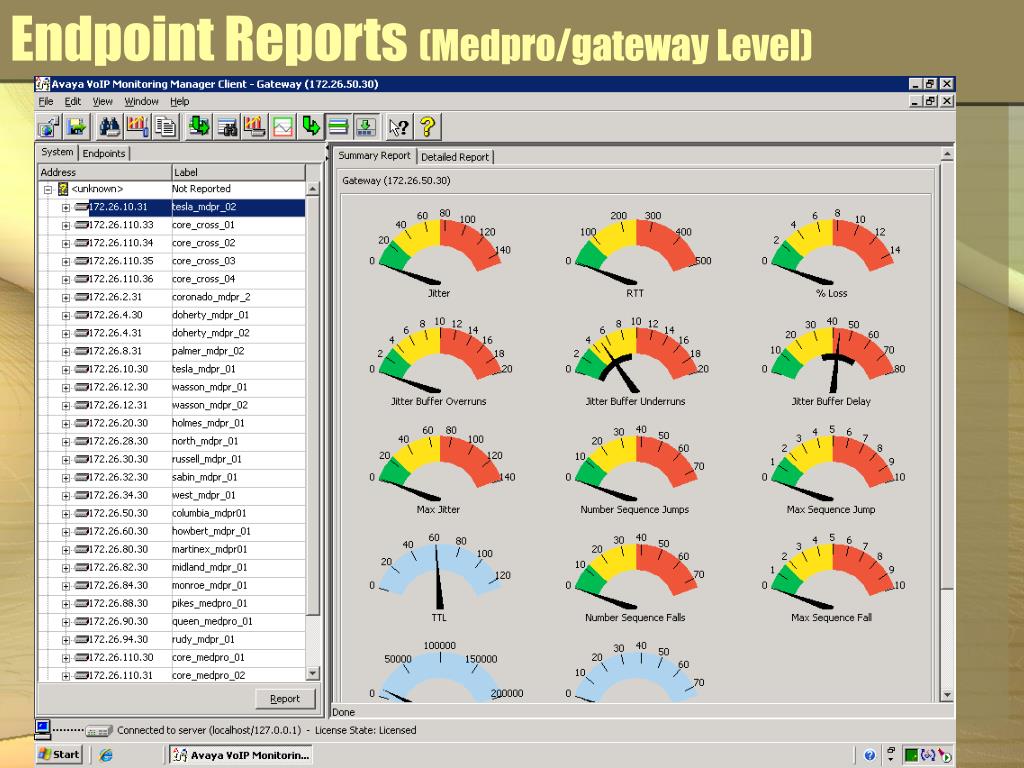Select the Summary Report tab

click(374, 155)
